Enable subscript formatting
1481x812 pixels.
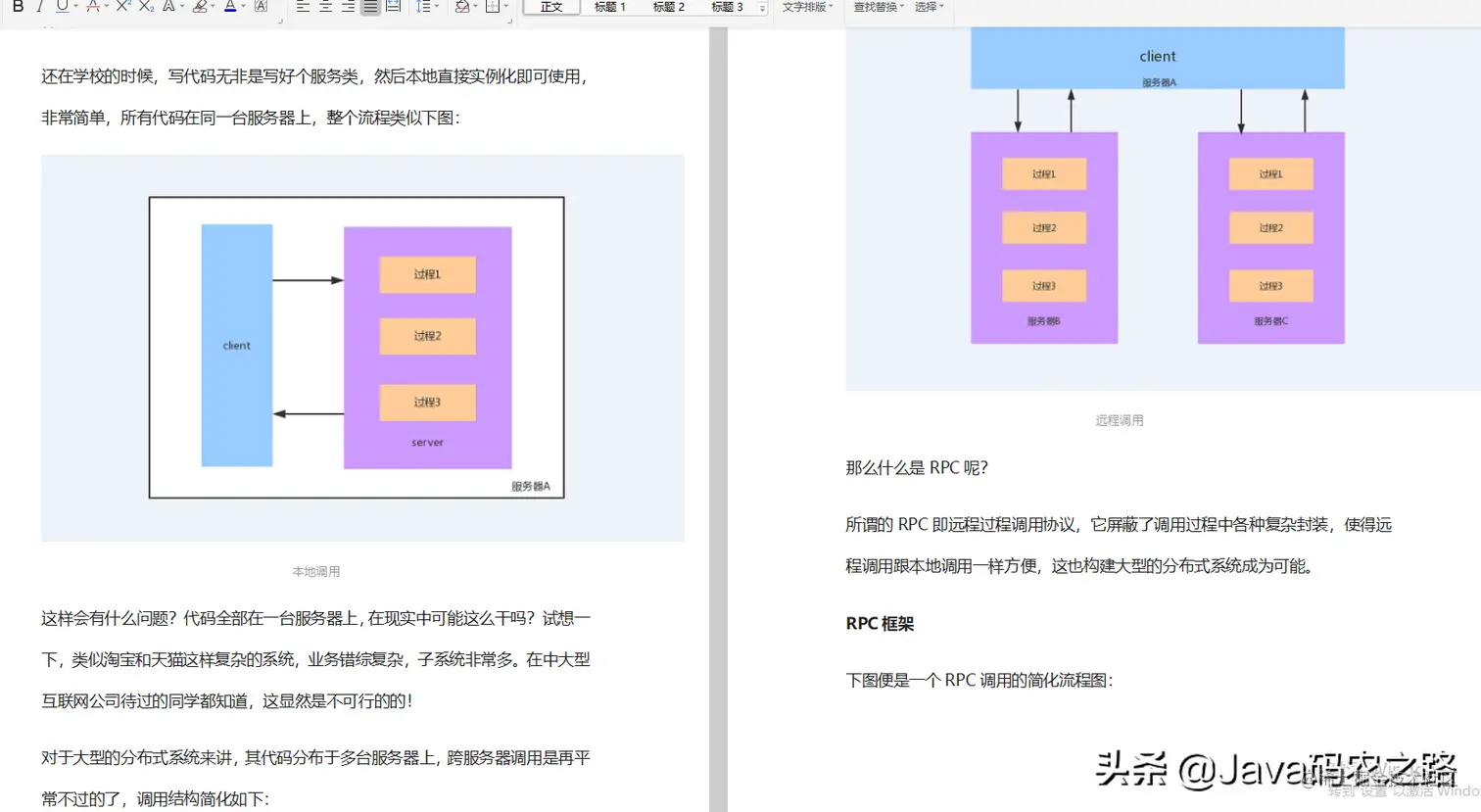(x=145, y=8)
